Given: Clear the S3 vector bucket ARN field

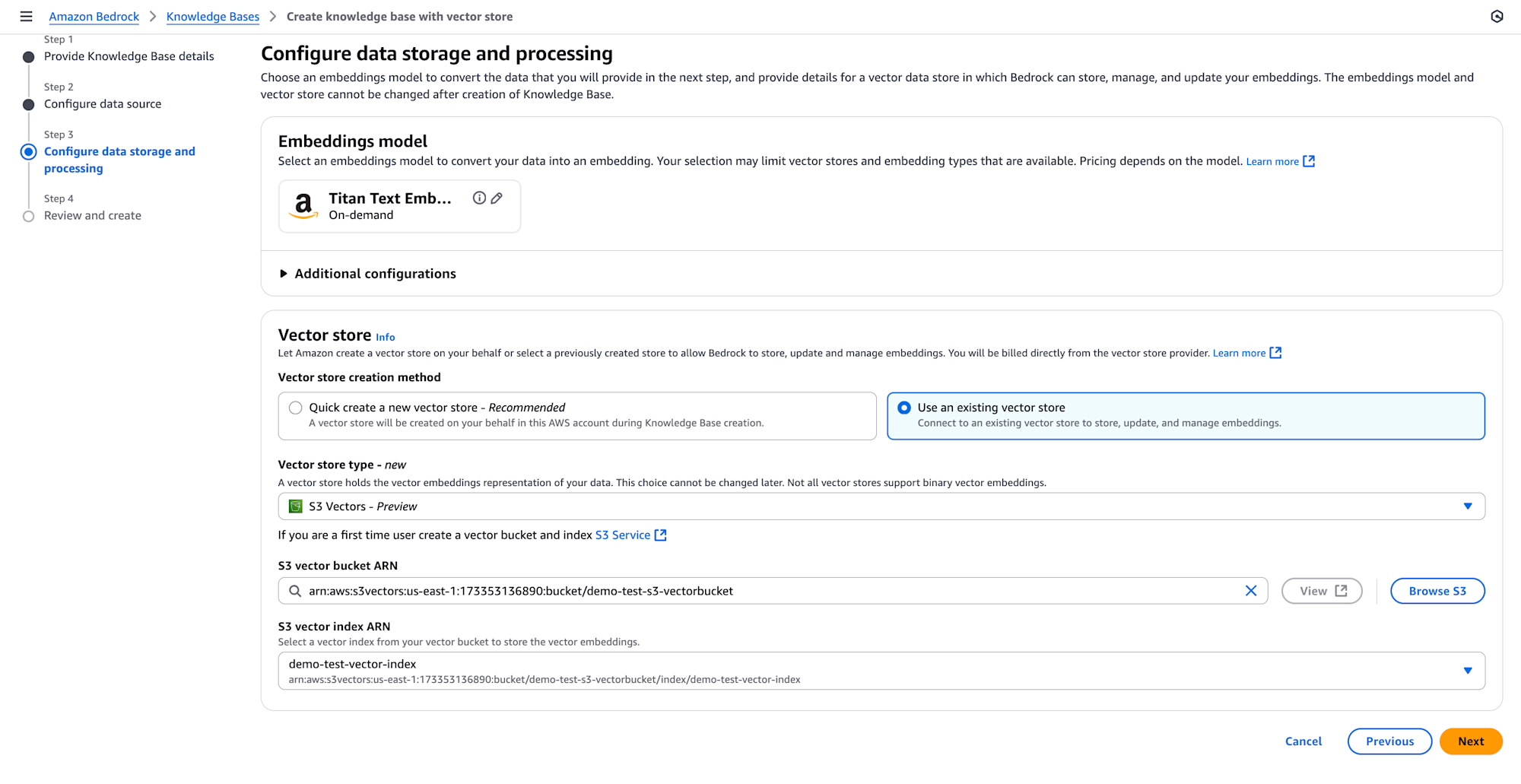Looking at the screenshot, I should pos(1251,591).
